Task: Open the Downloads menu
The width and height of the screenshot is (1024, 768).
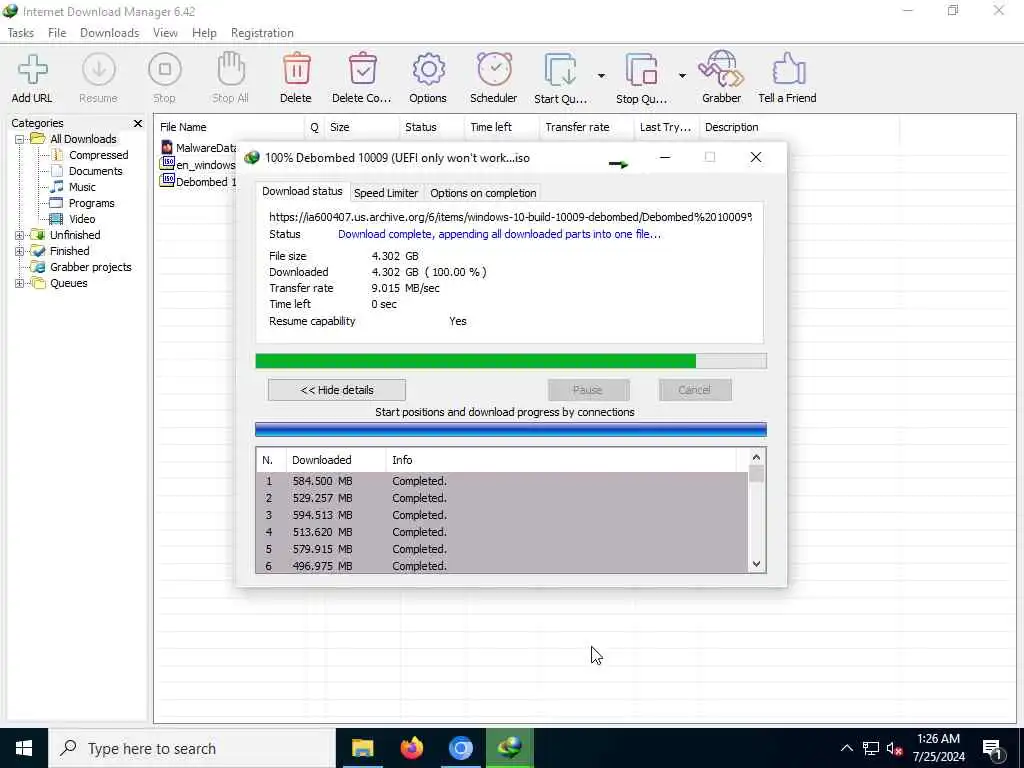Action: (110, 33)
